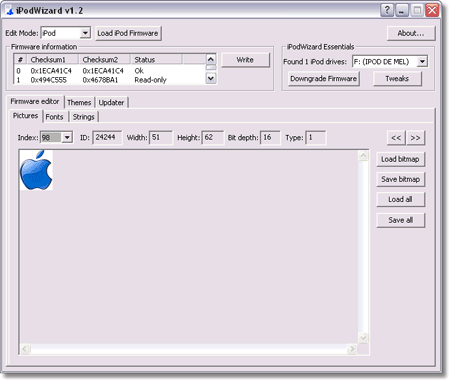This screenshot has height=381, width=450.
Task: Click the Save bitmap button
Action: click(400, 179)
